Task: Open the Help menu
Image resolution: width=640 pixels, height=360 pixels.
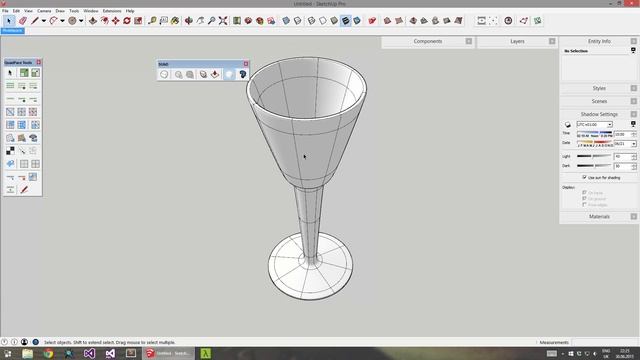Action: pyautogui.click(x=130, y=11)
